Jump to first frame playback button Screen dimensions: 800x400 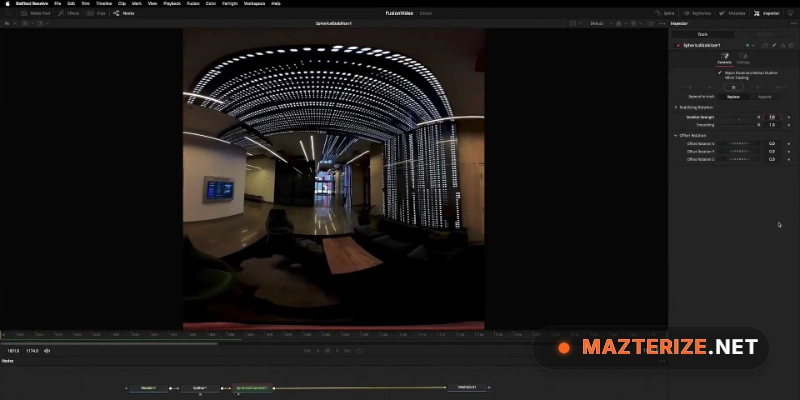[x=307, y=351]
